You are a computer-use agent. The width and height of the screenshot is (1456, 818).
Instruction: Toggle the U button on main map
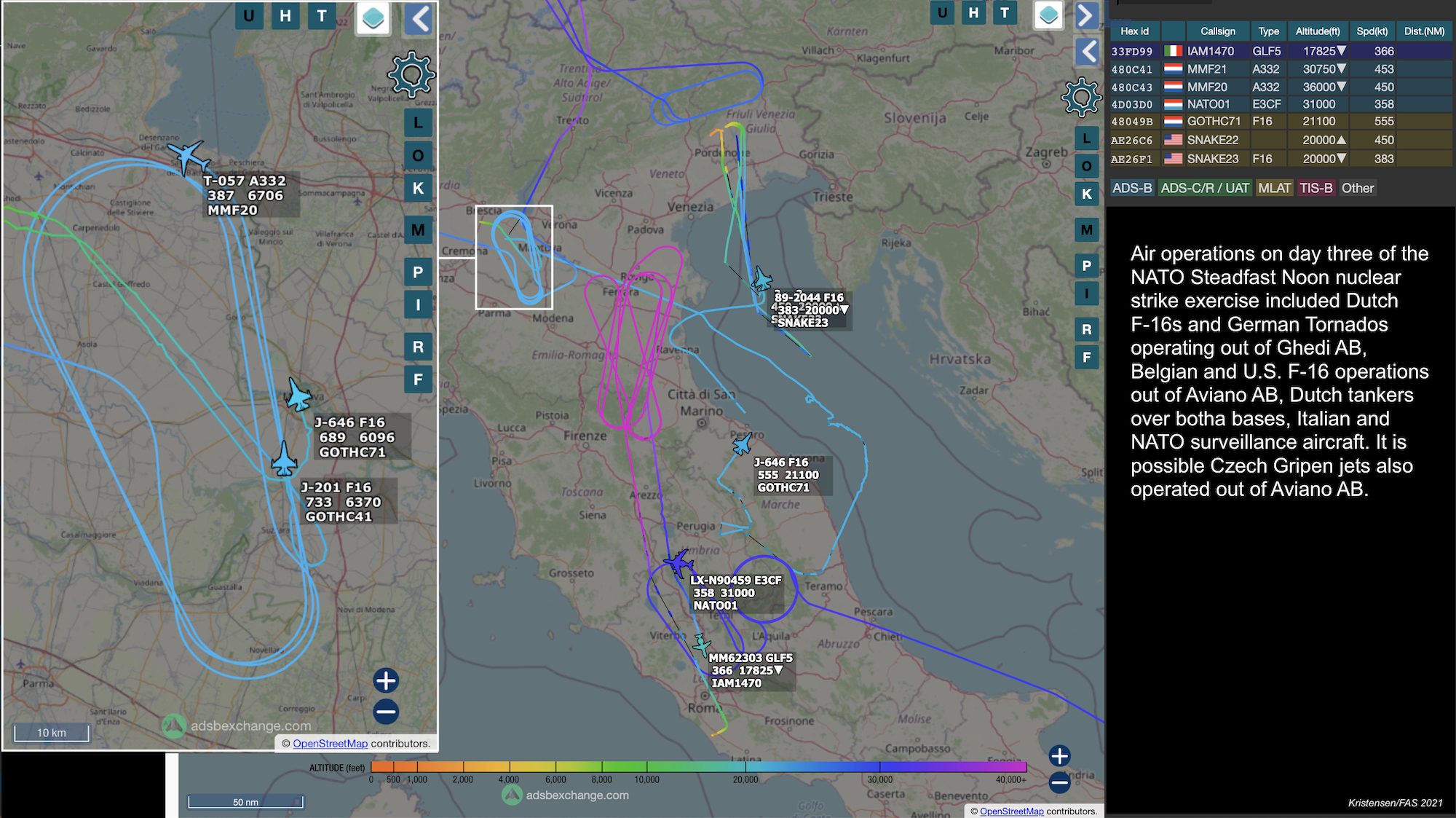click(x=942, y=12)
